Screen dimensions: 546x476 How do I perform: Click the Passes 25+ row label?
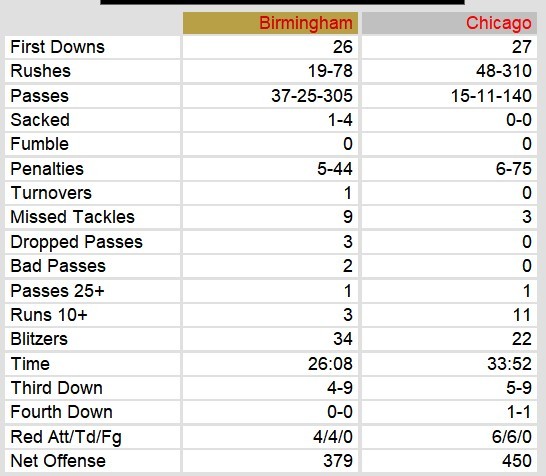pos(57,291)
